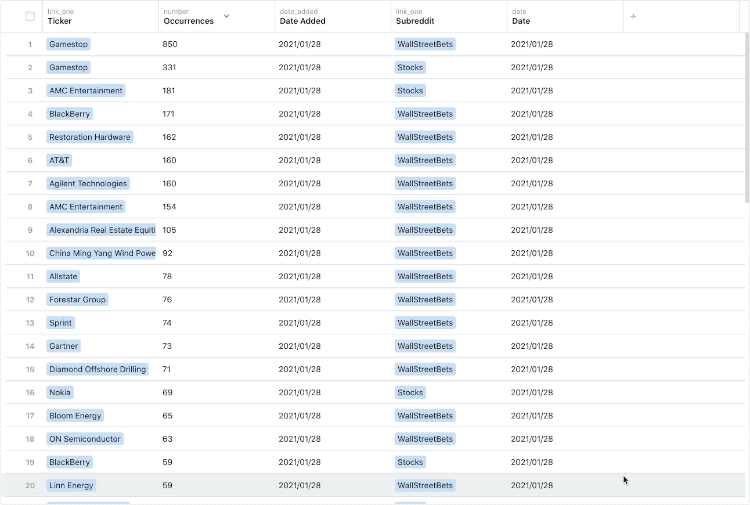Select occurrences cell showing 74

[217, 323]
